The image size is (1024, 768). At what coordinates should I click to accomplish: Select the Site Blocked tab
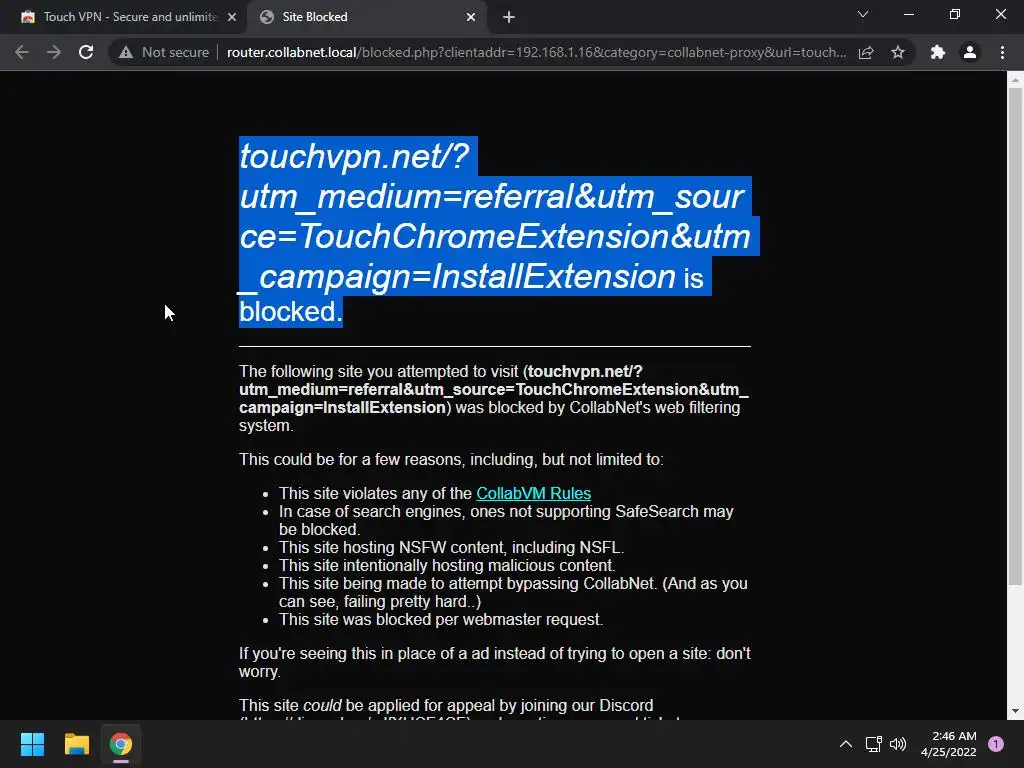tap(366, 17)
